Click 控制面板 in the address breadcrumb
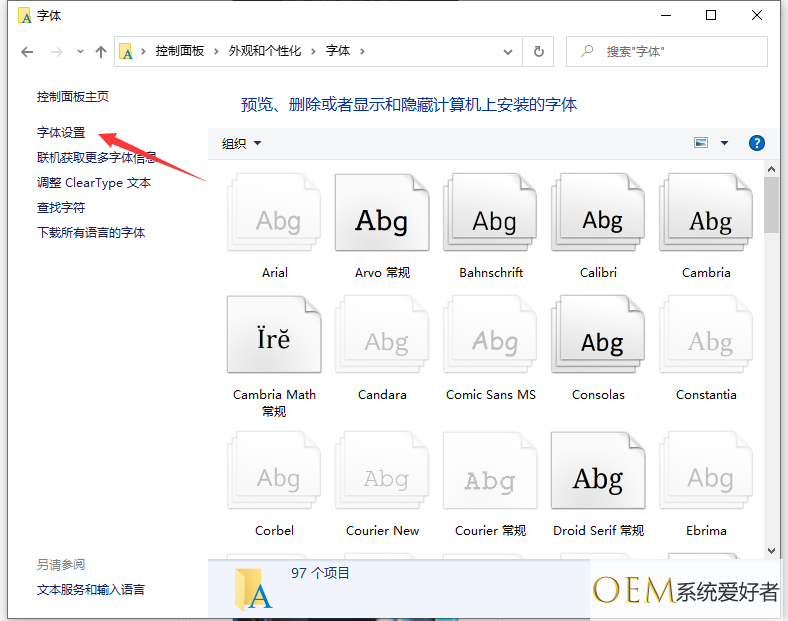 (x=179, y=51)
